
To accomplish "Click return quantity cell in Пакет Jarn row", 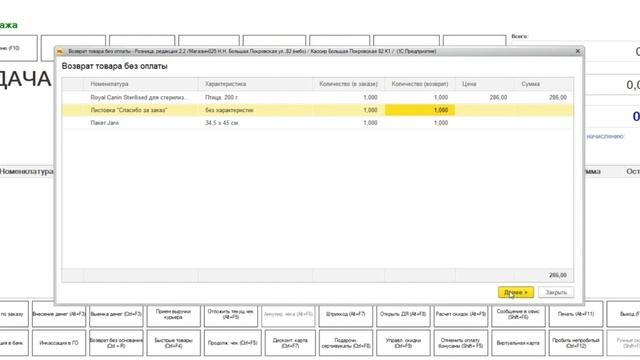I will 420,122.
